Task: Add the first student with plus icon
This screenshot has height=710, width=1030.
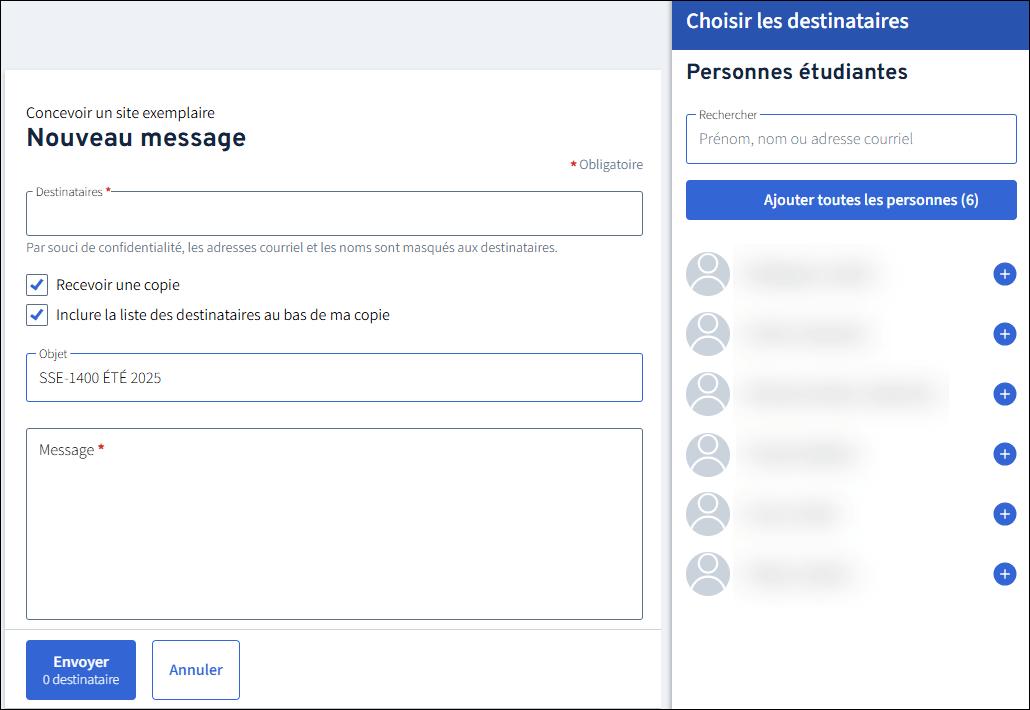Action: pos(1005,274)
